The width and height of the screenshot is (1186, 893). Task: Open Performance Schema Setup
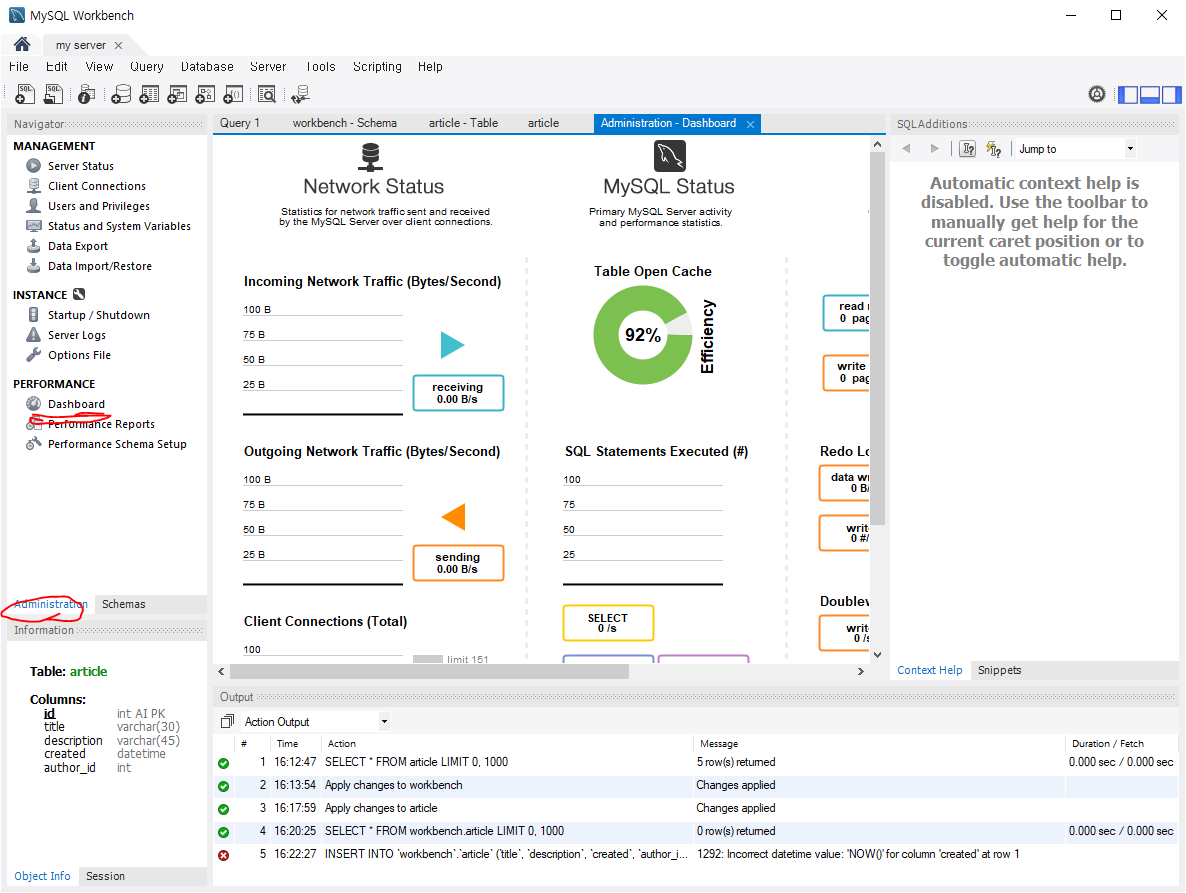117,444
